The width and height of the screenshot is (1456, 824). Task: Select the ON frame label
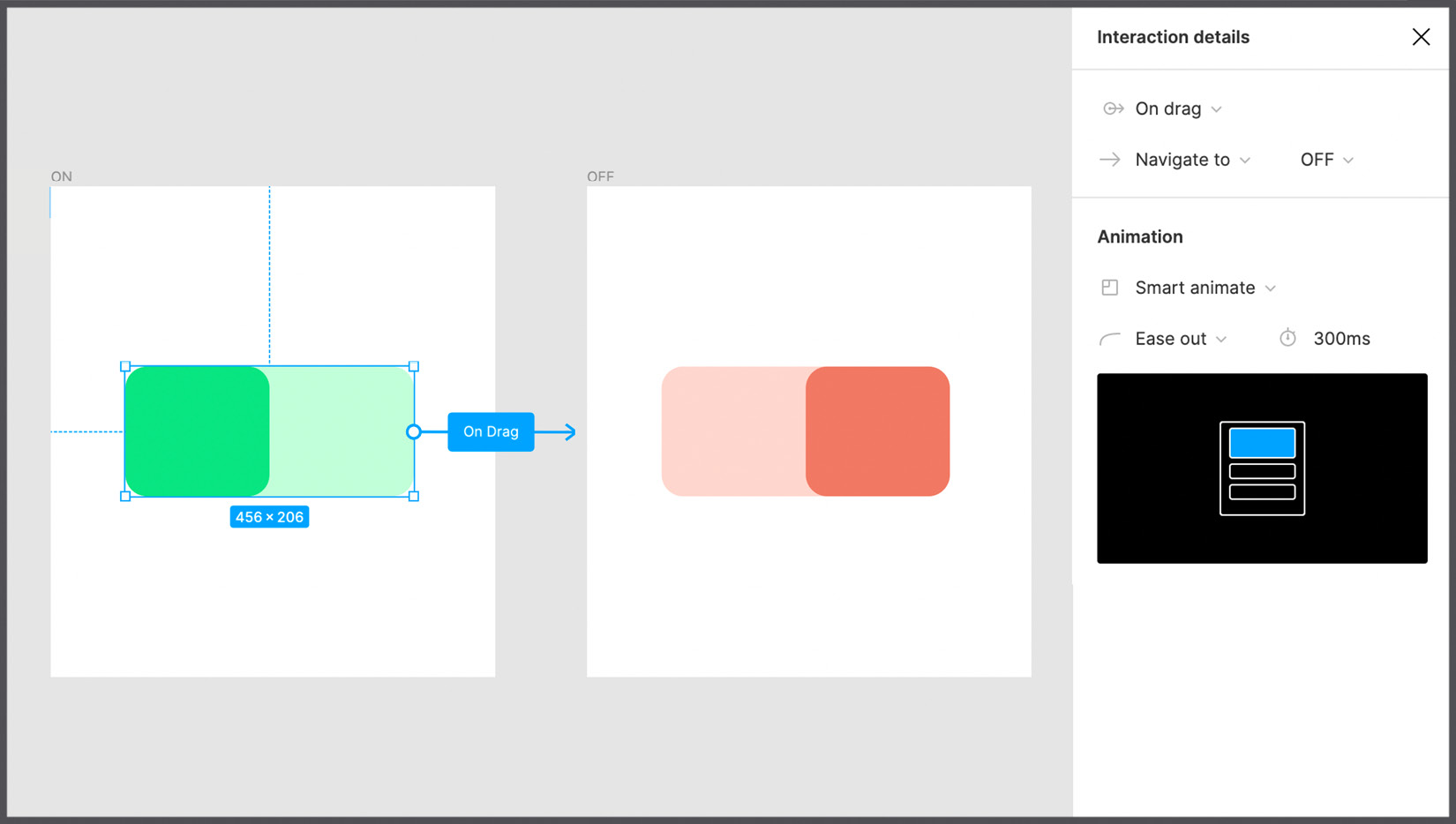(x=61, y=176)
